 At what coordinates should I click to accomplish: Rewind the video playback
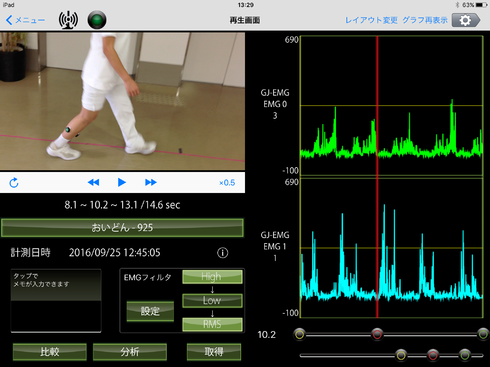(93, 182)
